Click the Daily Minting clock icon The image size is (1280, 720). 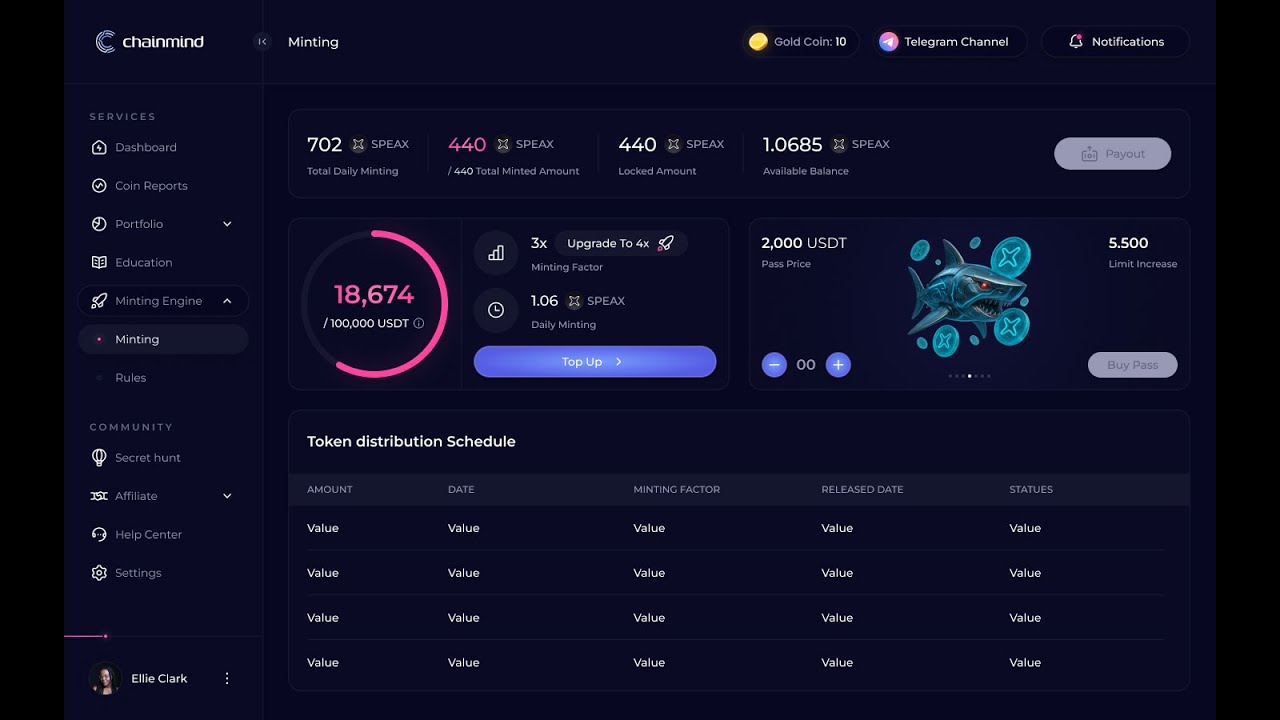tap(496, 310)
